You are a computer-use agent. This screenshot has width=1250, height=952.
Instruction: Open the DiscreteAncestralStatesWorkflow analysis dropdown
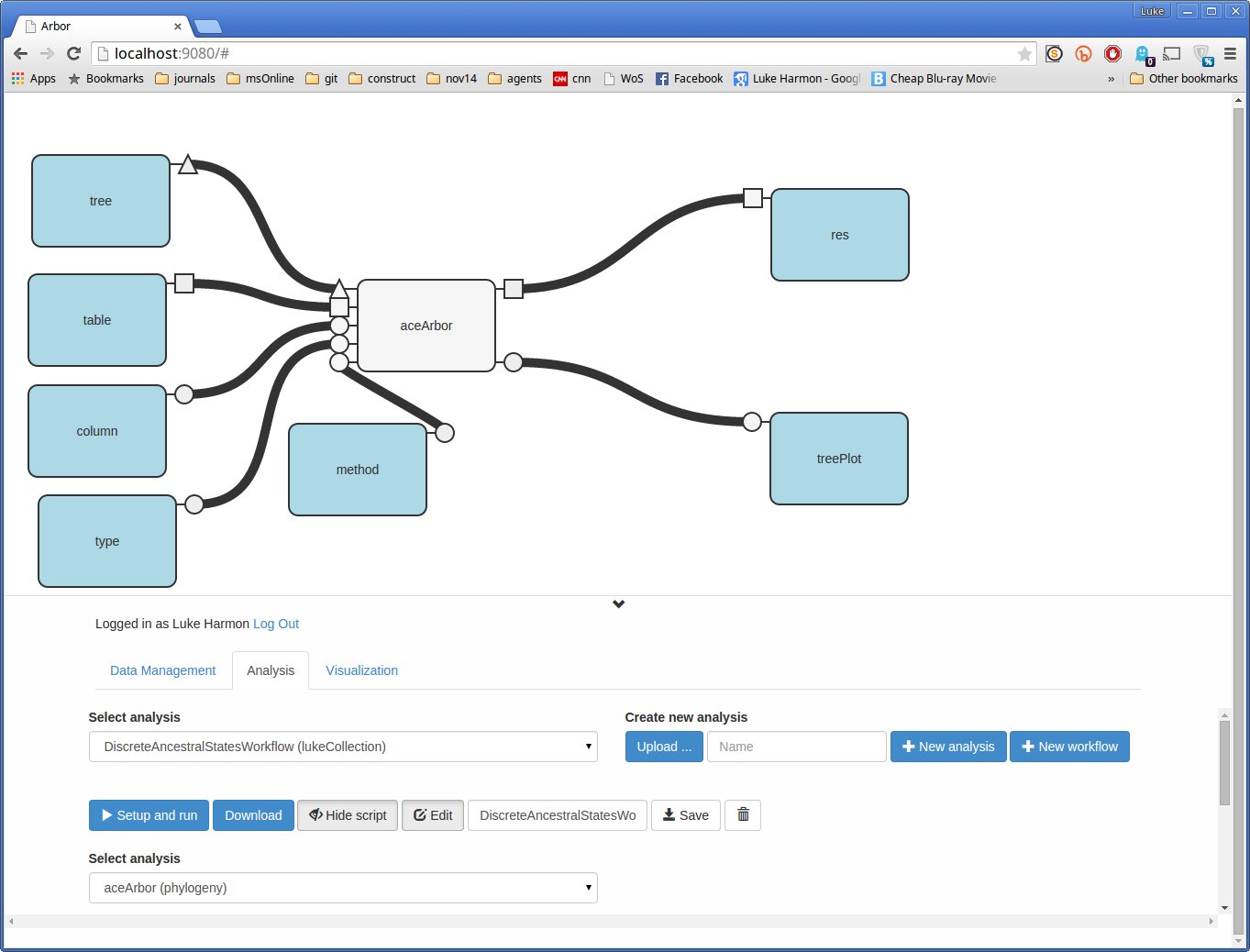pos(343,747)
